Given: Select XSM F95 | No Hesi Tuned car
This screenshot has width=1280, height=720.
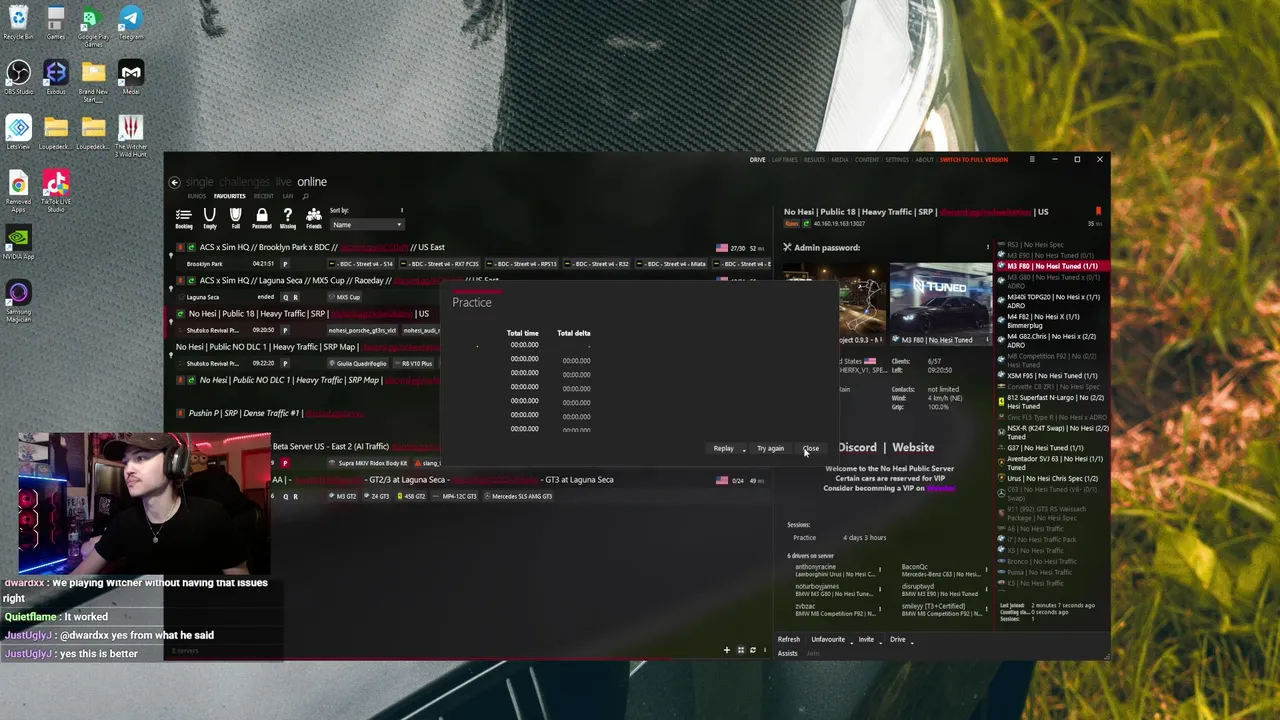Looking at the screenshot, I should click(x=1053, y=375).
